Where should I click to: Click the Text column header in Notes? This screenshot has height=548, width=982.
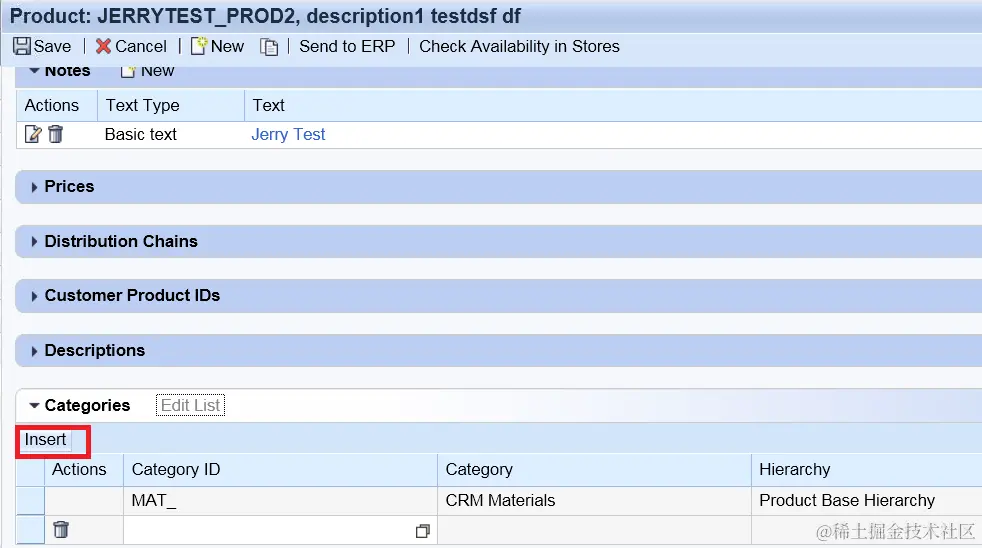(613, 105)
